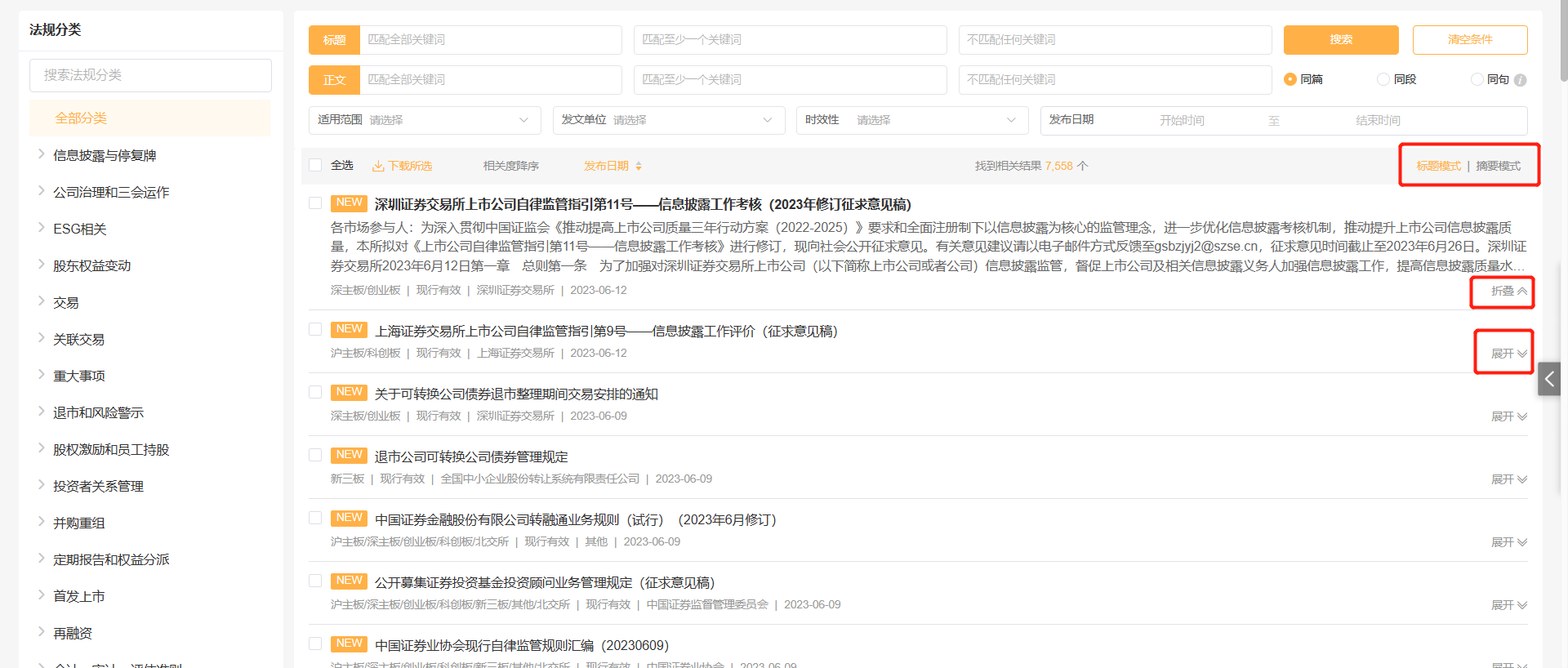This screenshot has height=668, width=1568.
Task: Click the 清空条件 button
Action: (x=1470, y=39)
